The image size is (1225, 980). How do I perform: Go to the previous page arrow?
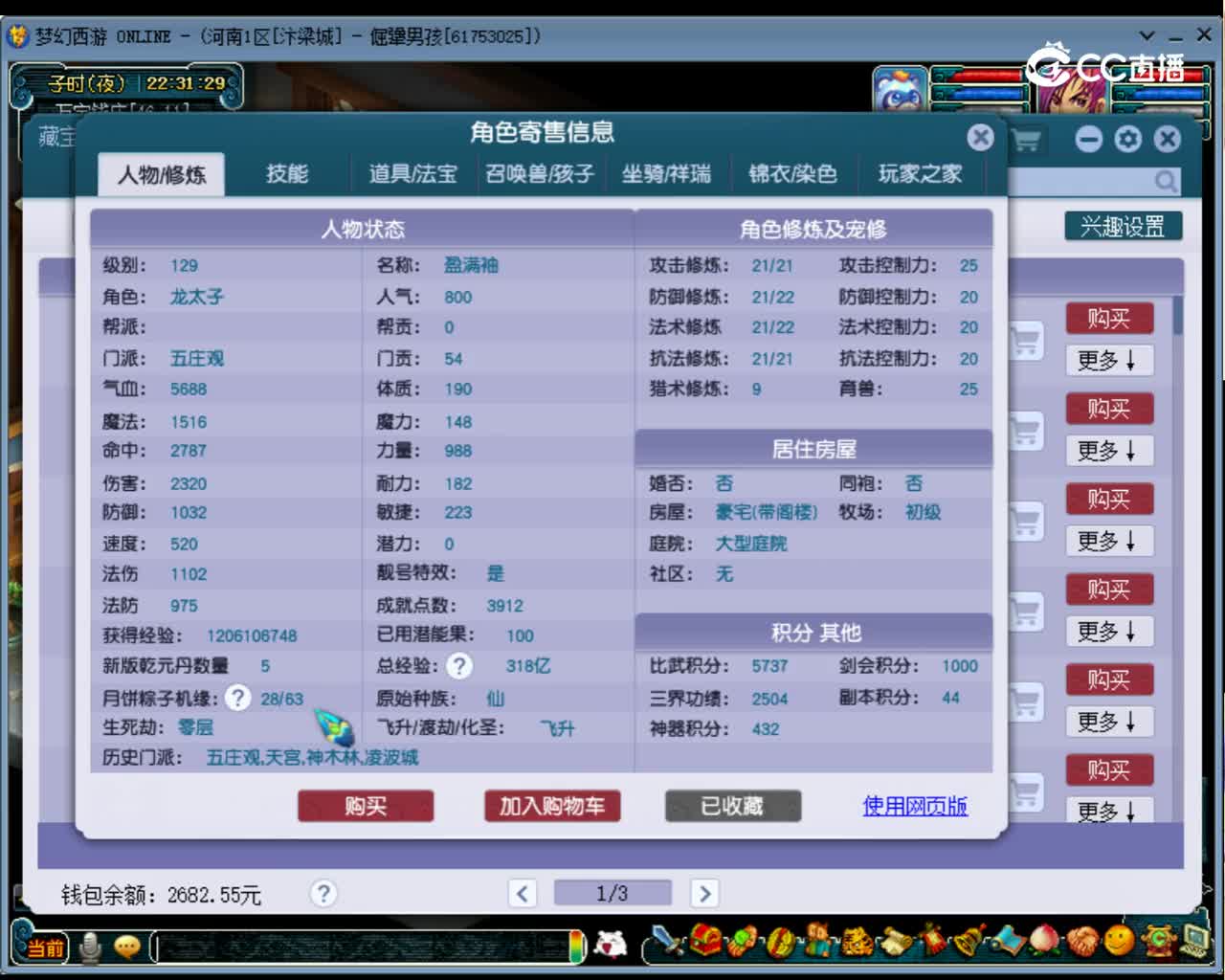(x=523, y=894)
